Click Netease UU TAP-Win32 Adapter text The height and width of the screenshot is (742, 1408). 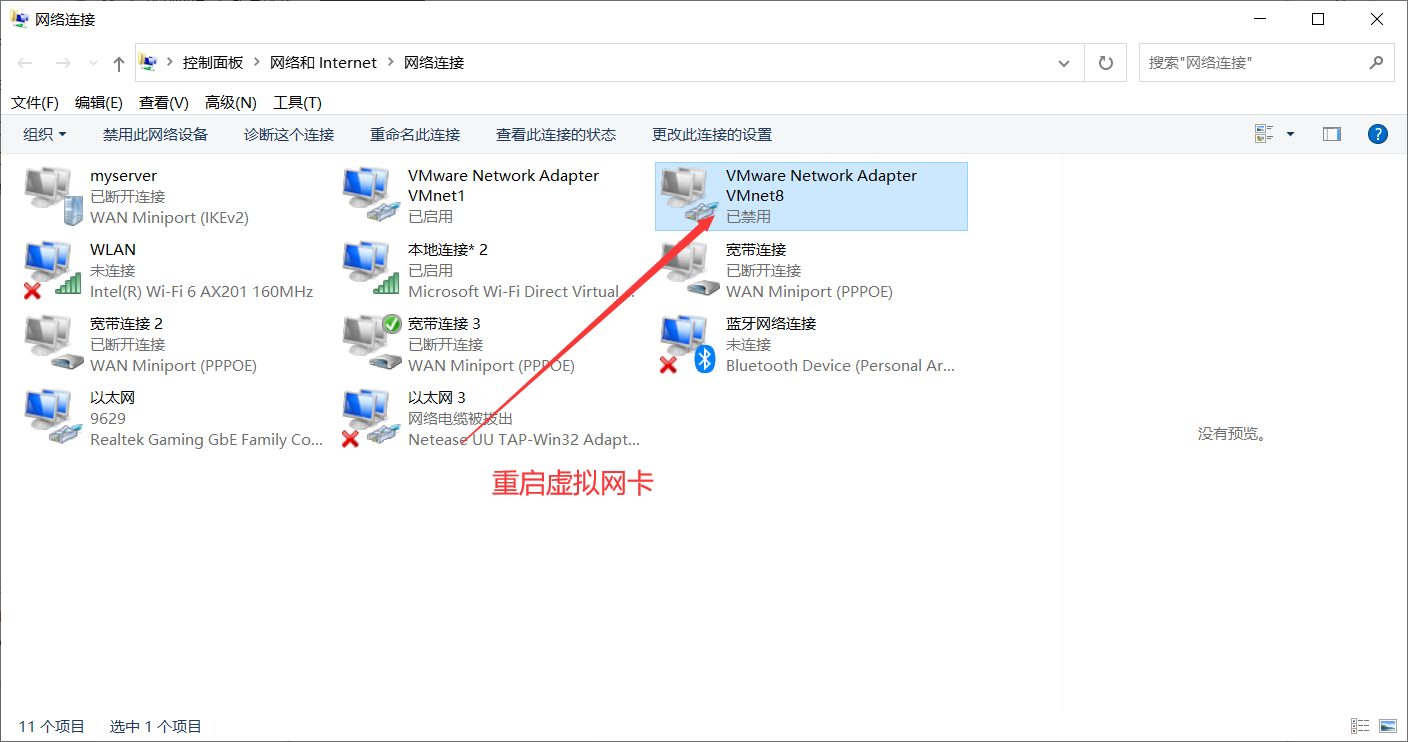point(524,439)
